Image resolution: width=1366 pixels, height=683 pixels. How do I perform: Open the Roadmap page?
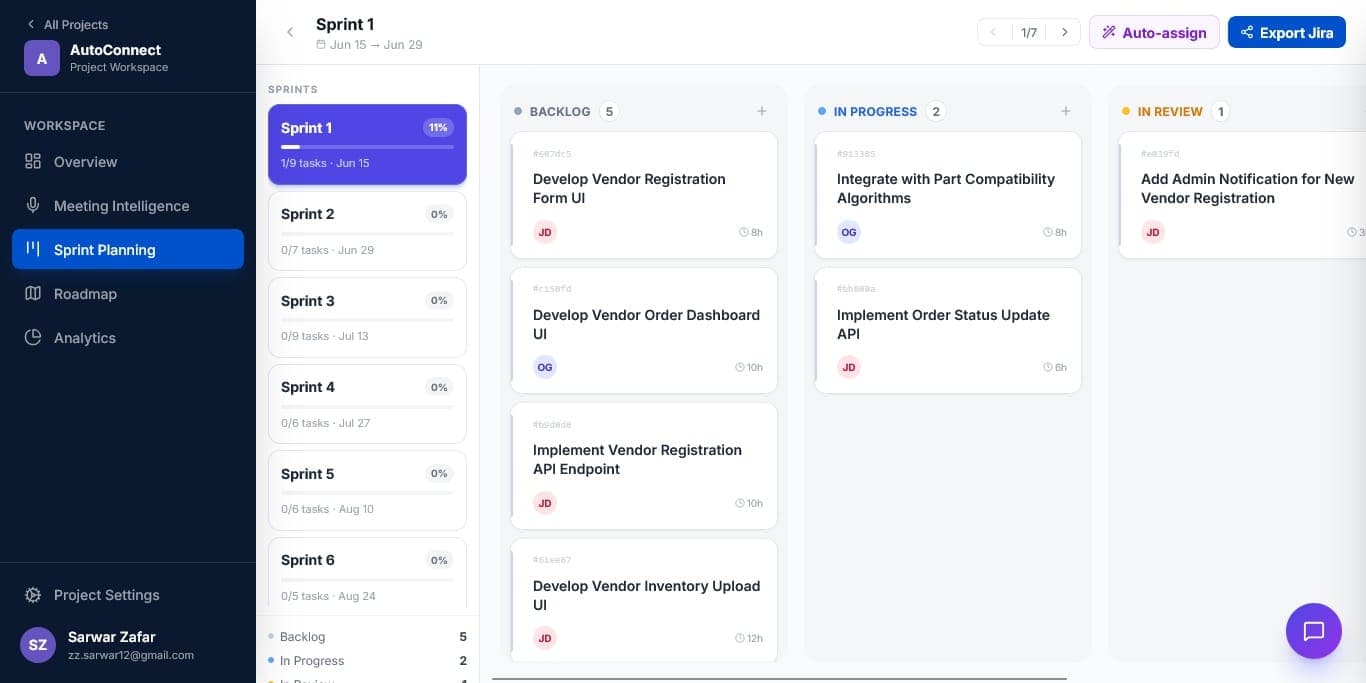[128, 294]
